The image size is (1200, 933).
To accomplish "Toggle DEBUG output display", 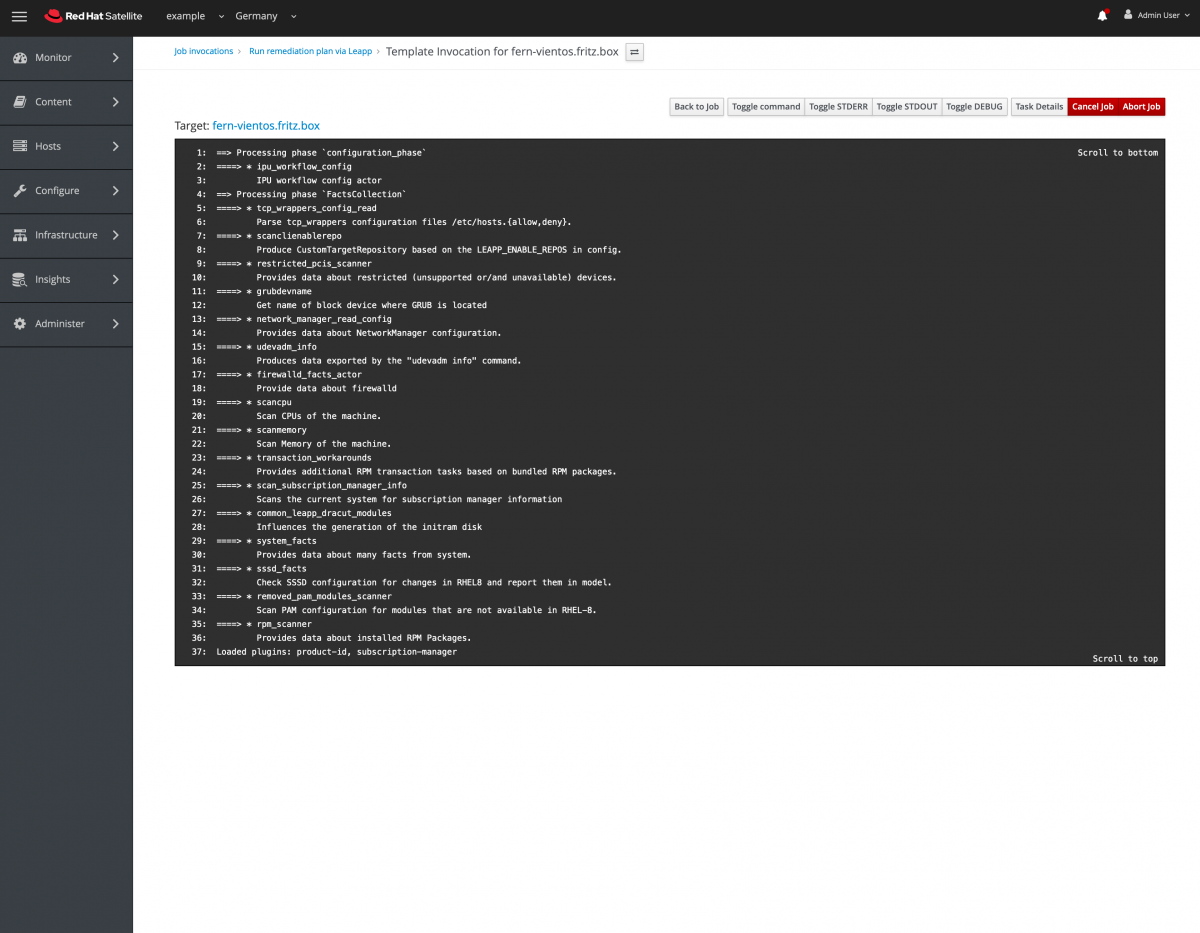I will click(x=973, y=106).
